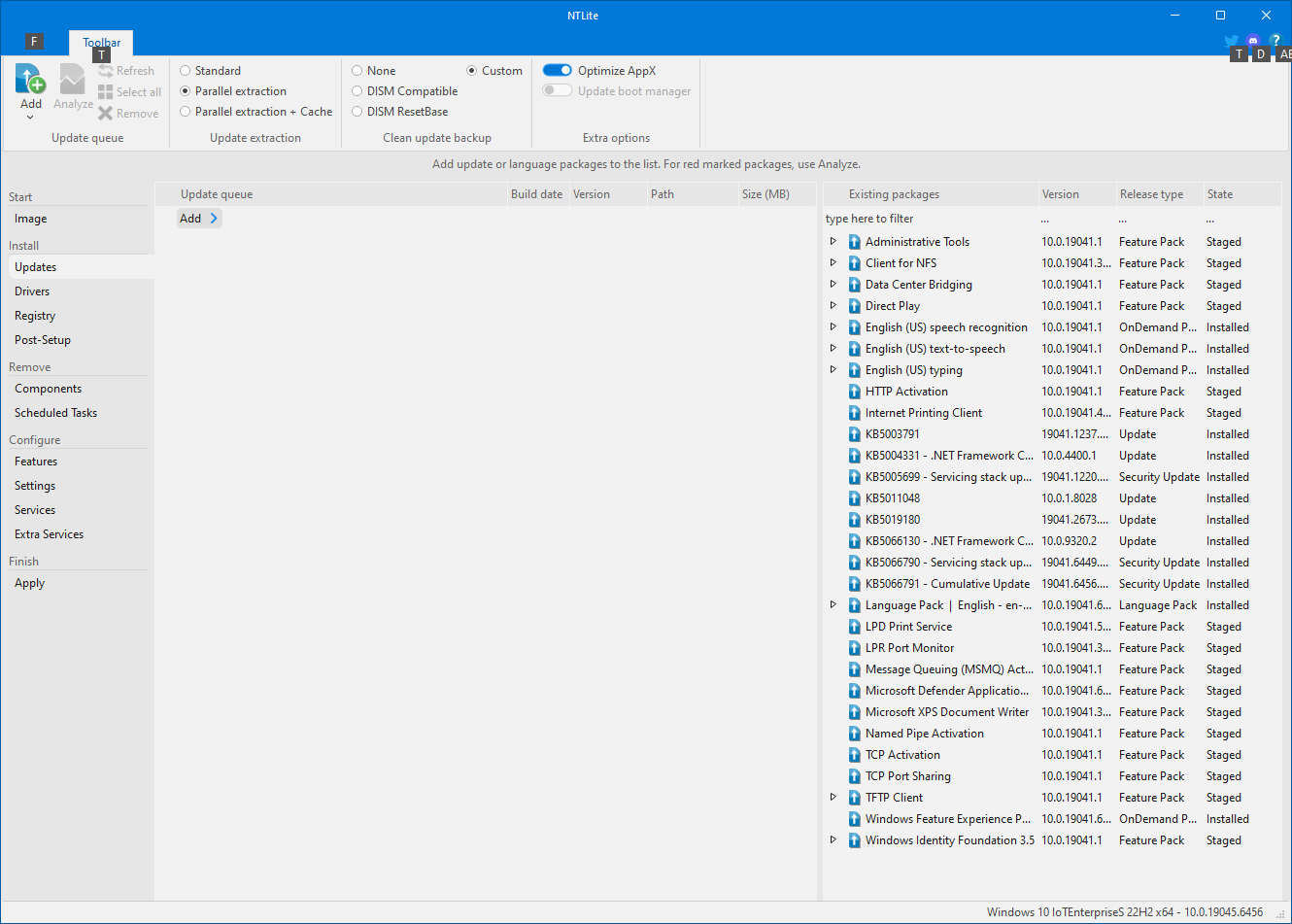Viewport: 1292px width, 924px height.
Task: Go to the Drivers page in sidebar
Action: tap(32, 291)
